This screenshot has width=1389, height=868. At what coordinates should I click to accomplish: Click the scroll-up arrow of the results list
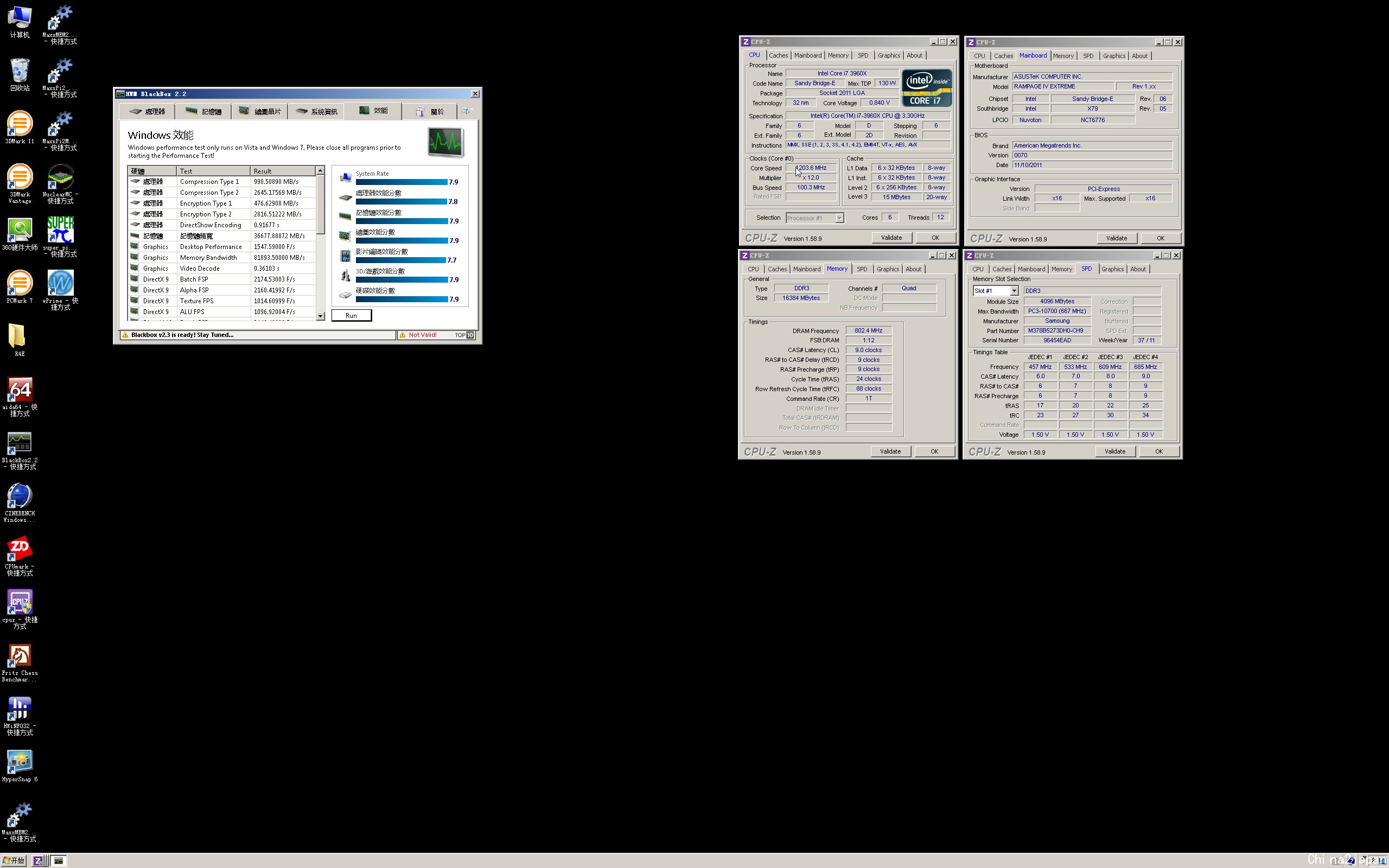tap(320, 171)
